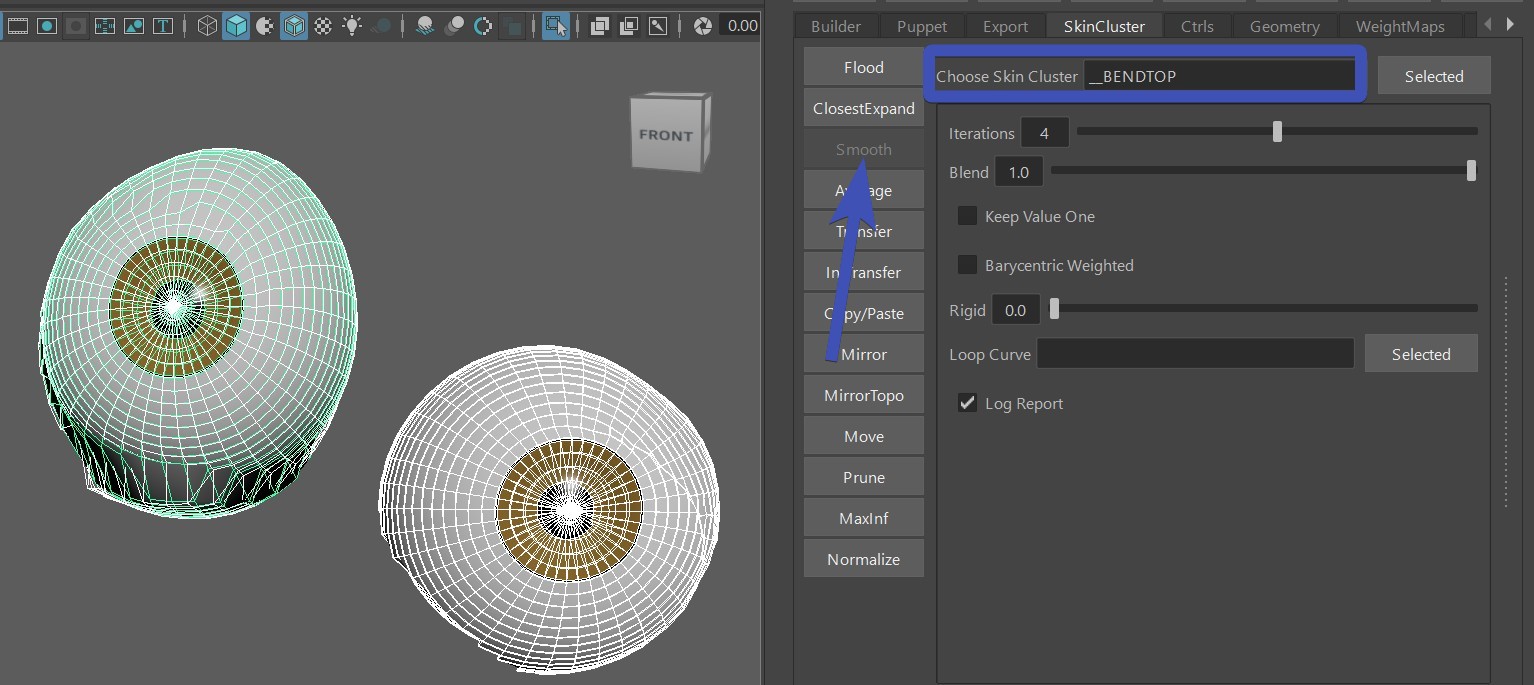The height and width of the screenshot is (685, 1534).
Task: Toggle multisample anti-aliasing icon
Action: coord(483,26)
